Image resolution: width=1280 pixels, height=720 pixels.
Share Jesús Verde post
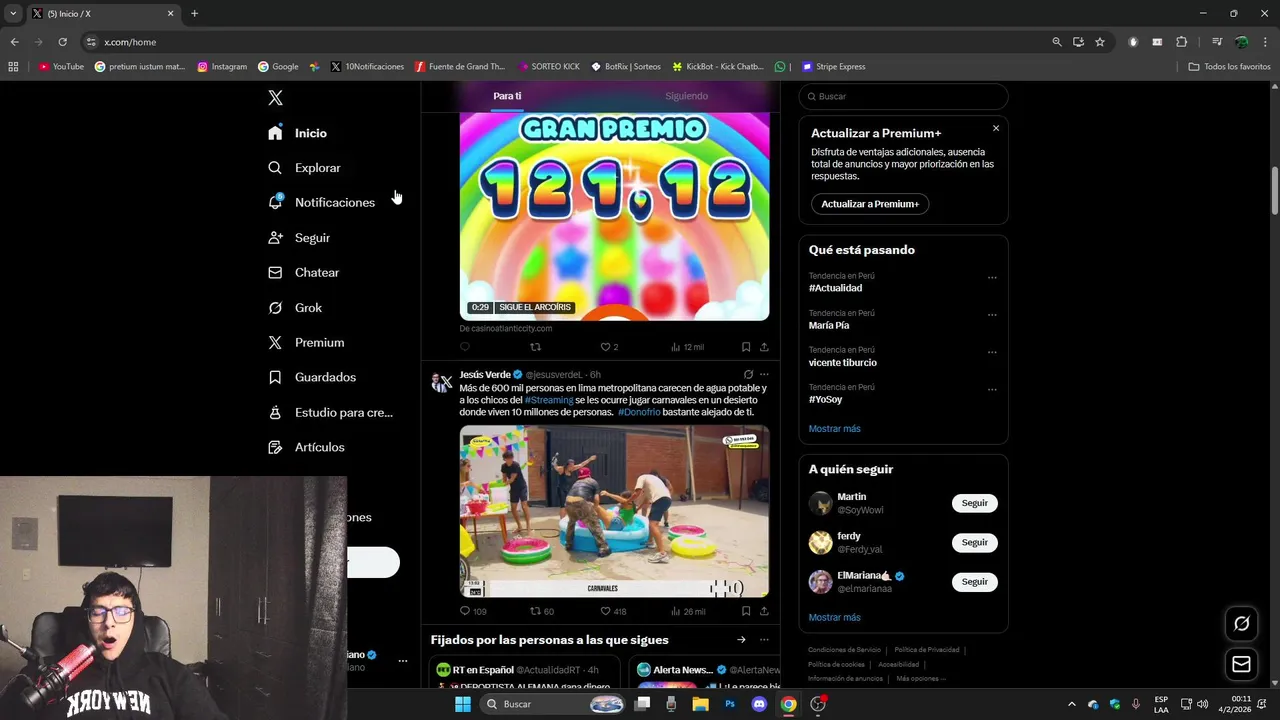click(x=764, y=611)
